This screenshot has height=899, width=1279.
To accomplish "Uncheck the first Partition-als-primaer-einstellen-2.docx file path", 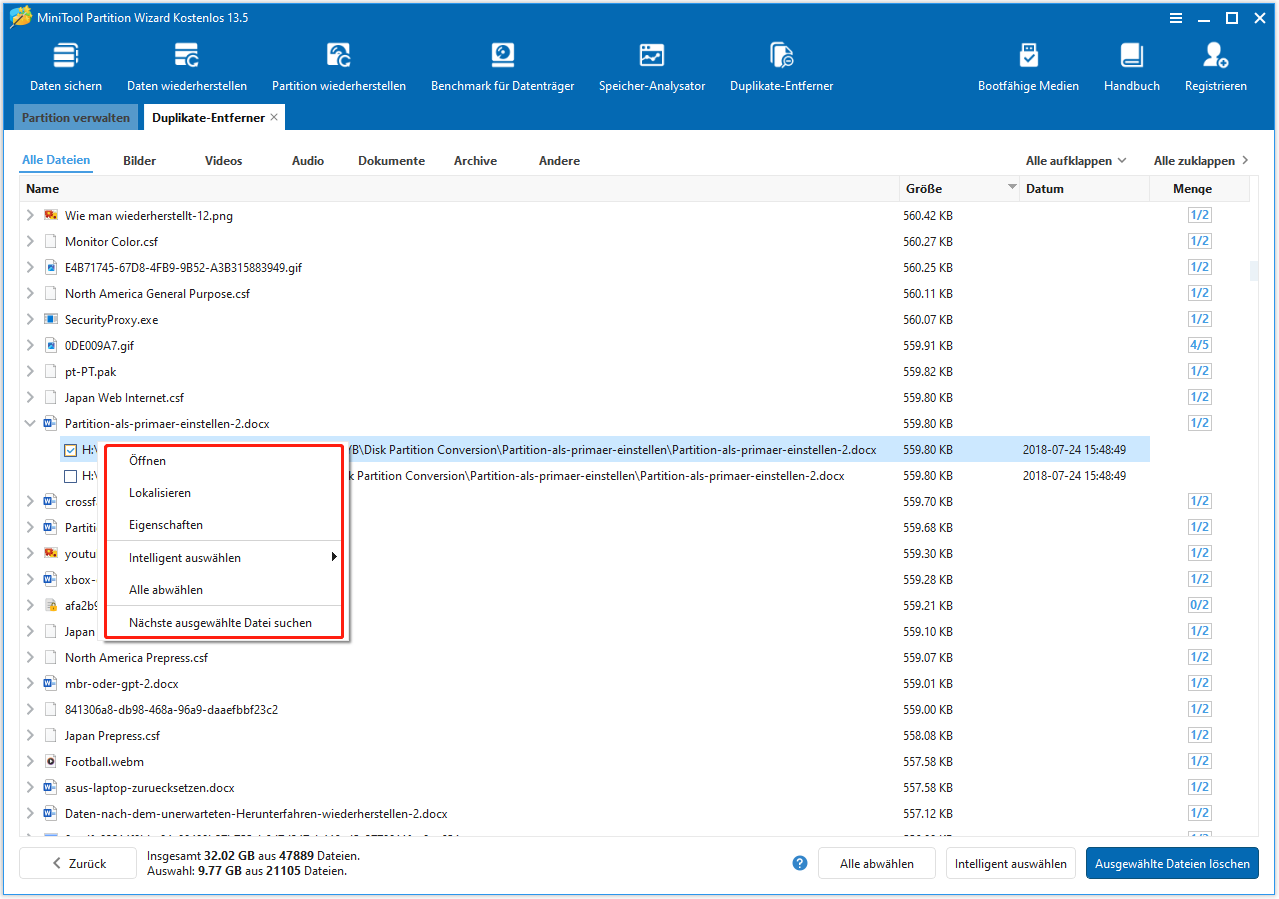I will click(x=71, y=450).
